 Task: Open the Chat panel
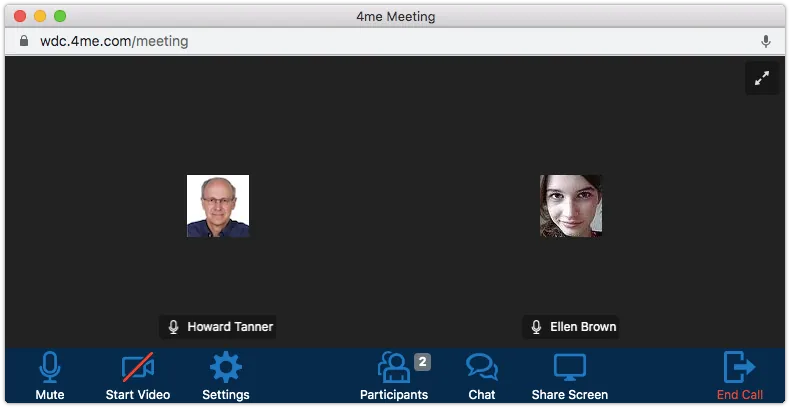click(482, 376)
